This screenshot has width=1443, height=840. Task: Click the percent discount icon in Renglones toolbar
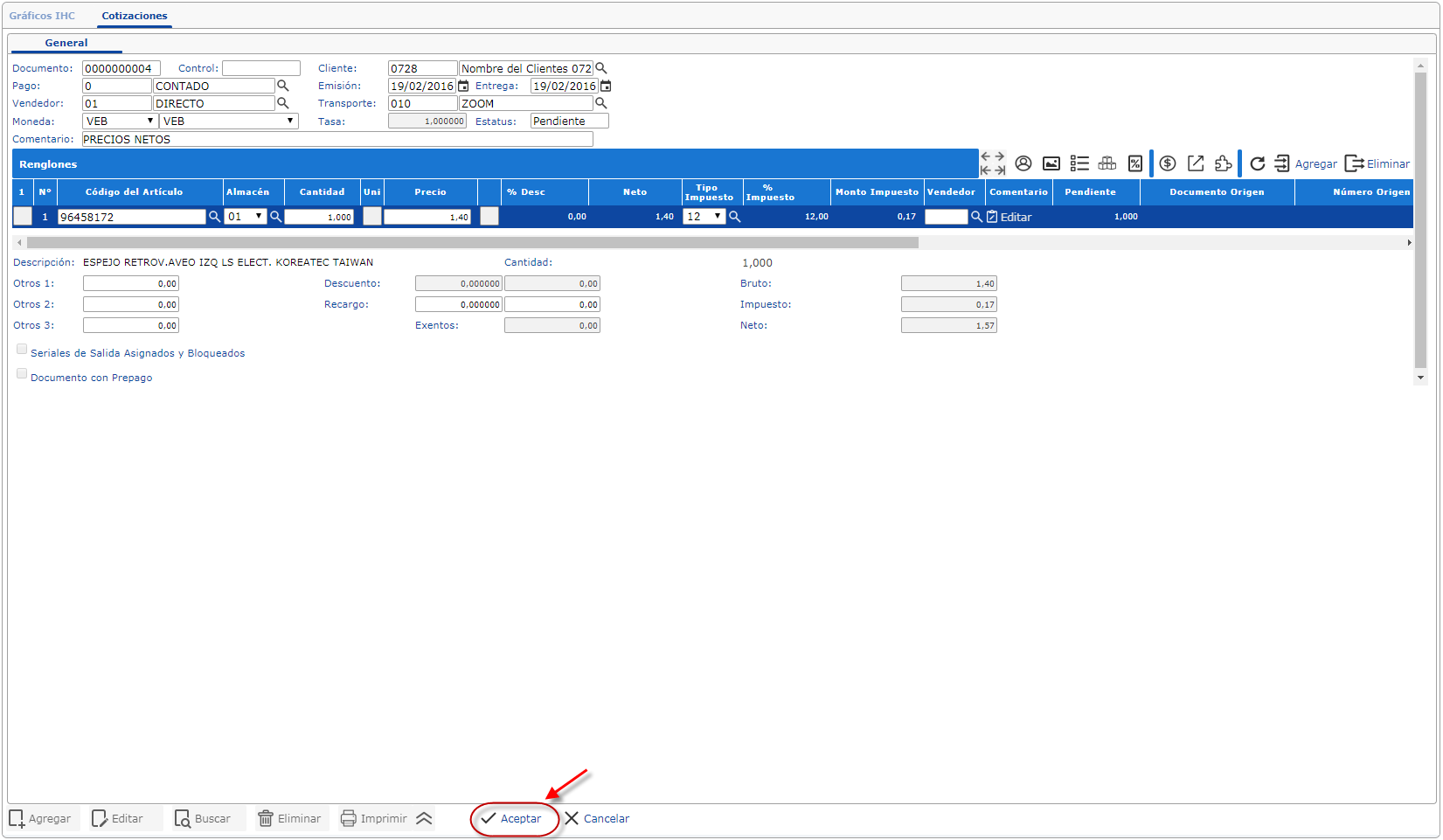click(1135, 163)
